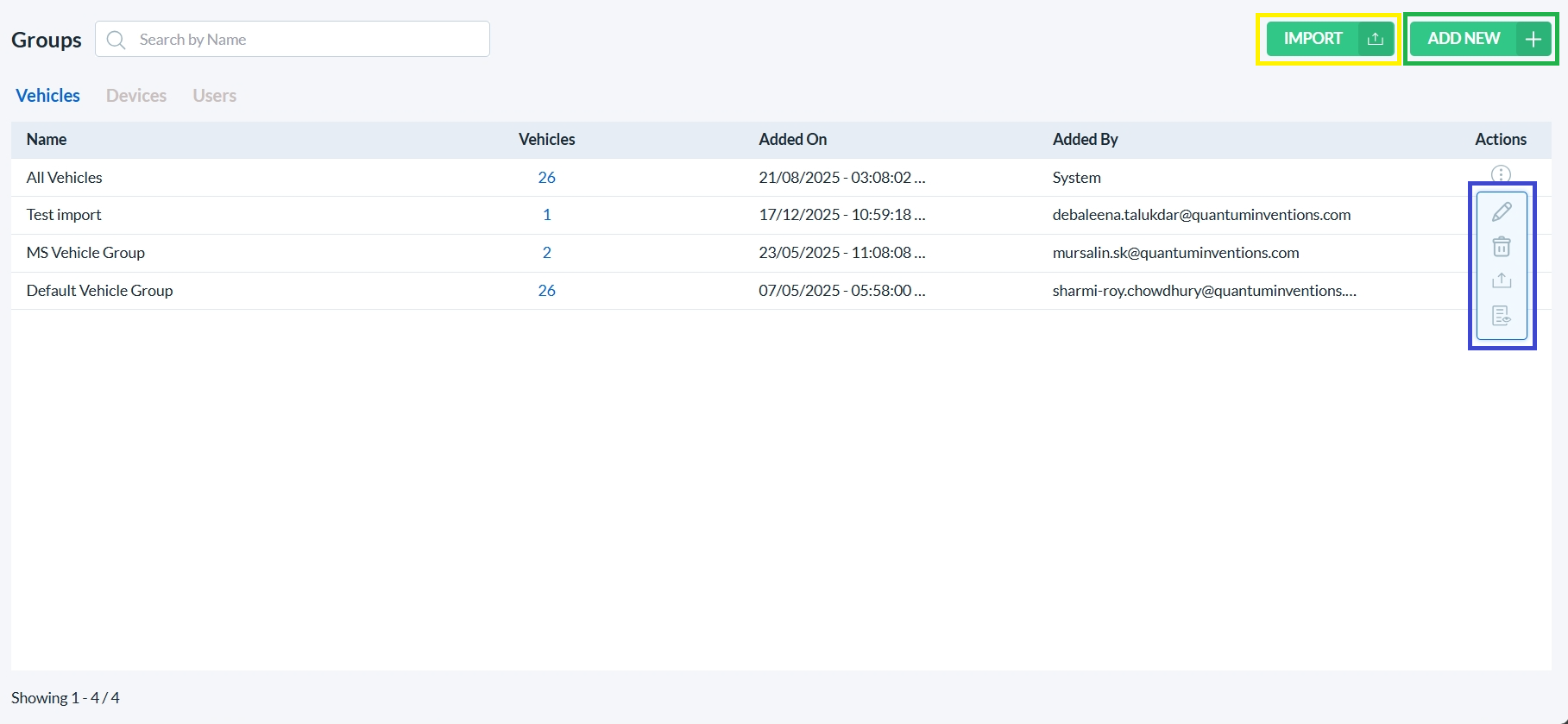
Task: Click the pencil edit icon in actions popup
Action: point(1502,211)
